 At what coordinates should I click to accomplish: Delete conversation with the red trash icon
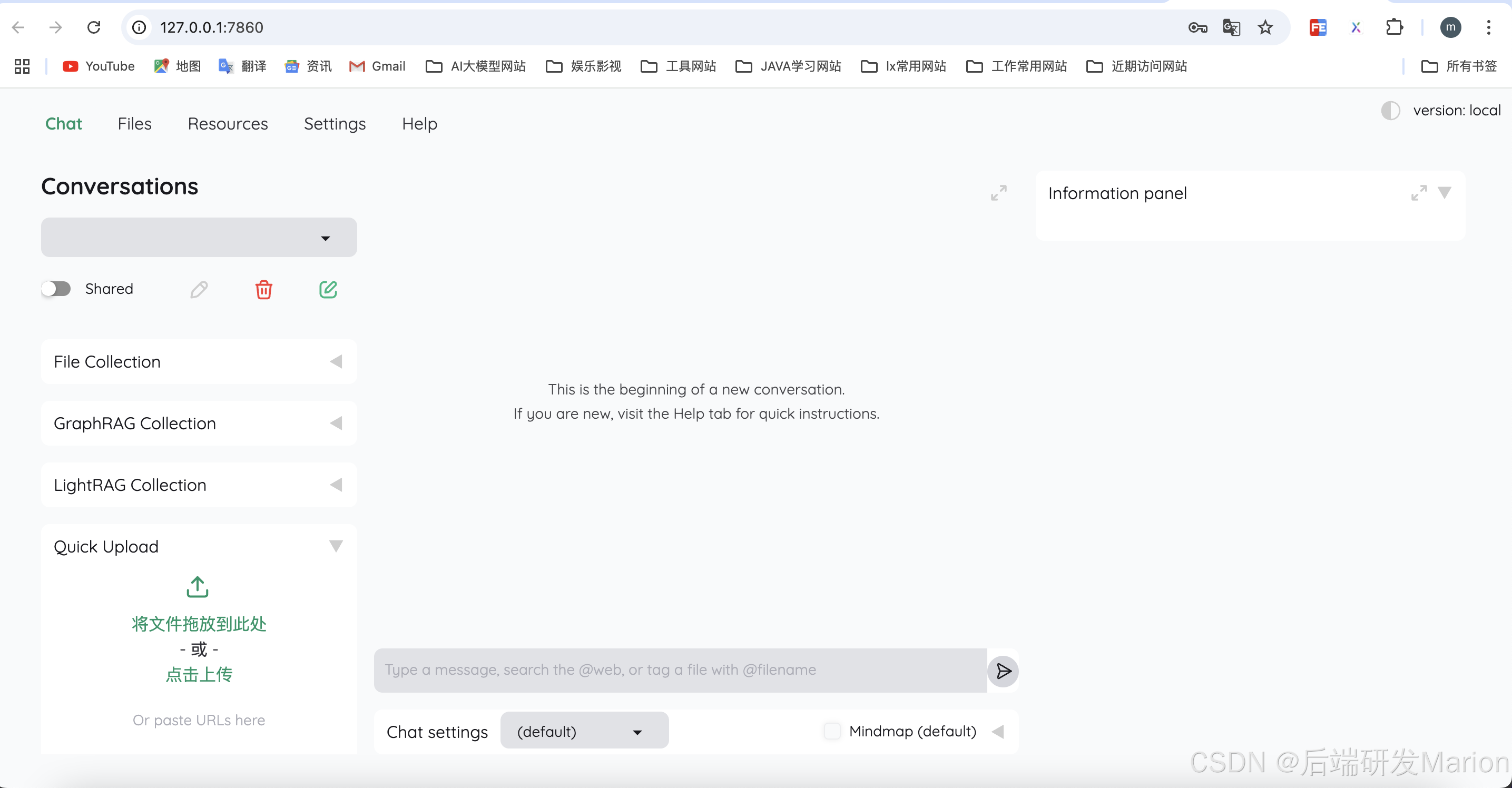point(263,289)
